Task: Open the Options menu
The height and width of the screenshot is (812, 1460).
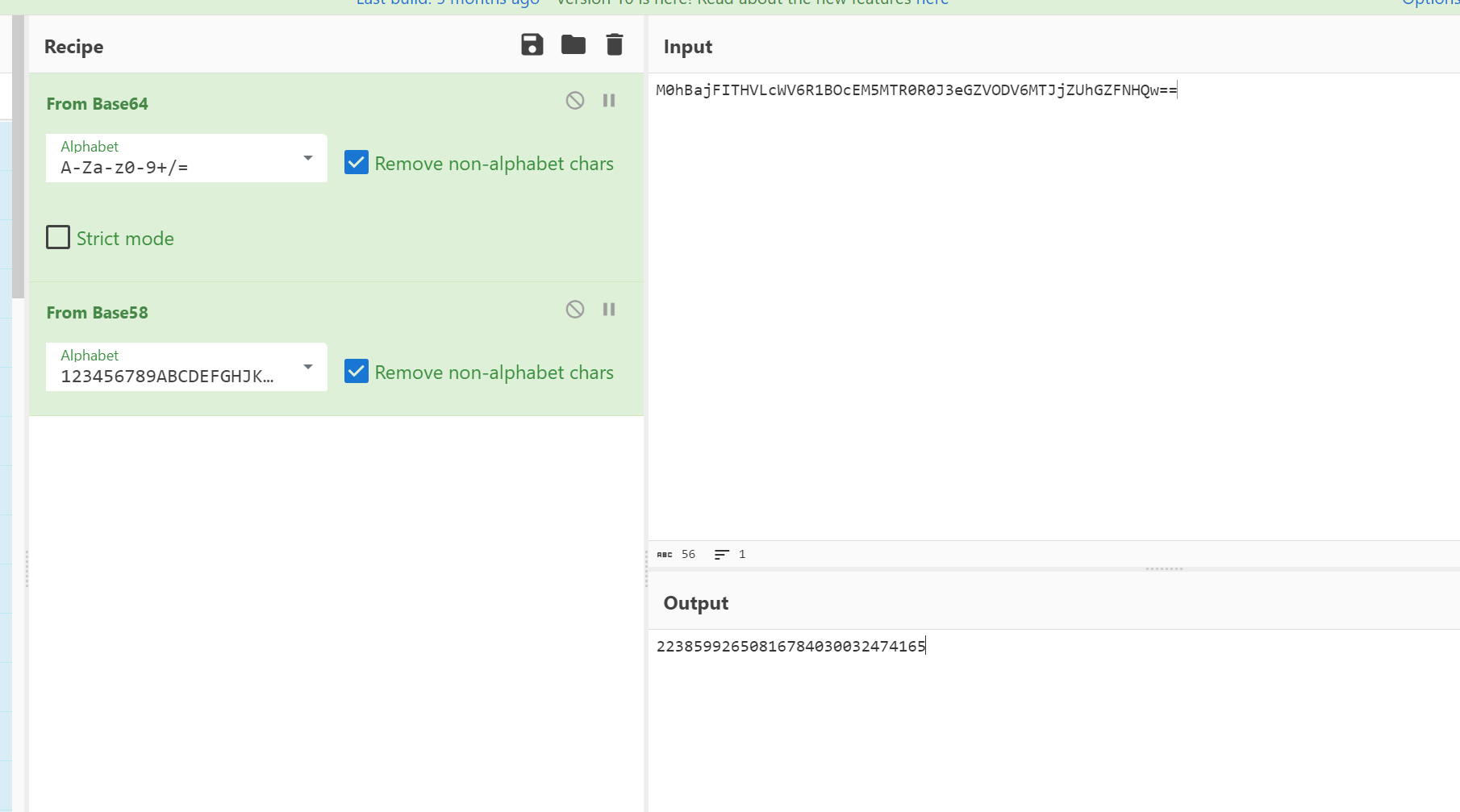Action: click(1430, 3)
